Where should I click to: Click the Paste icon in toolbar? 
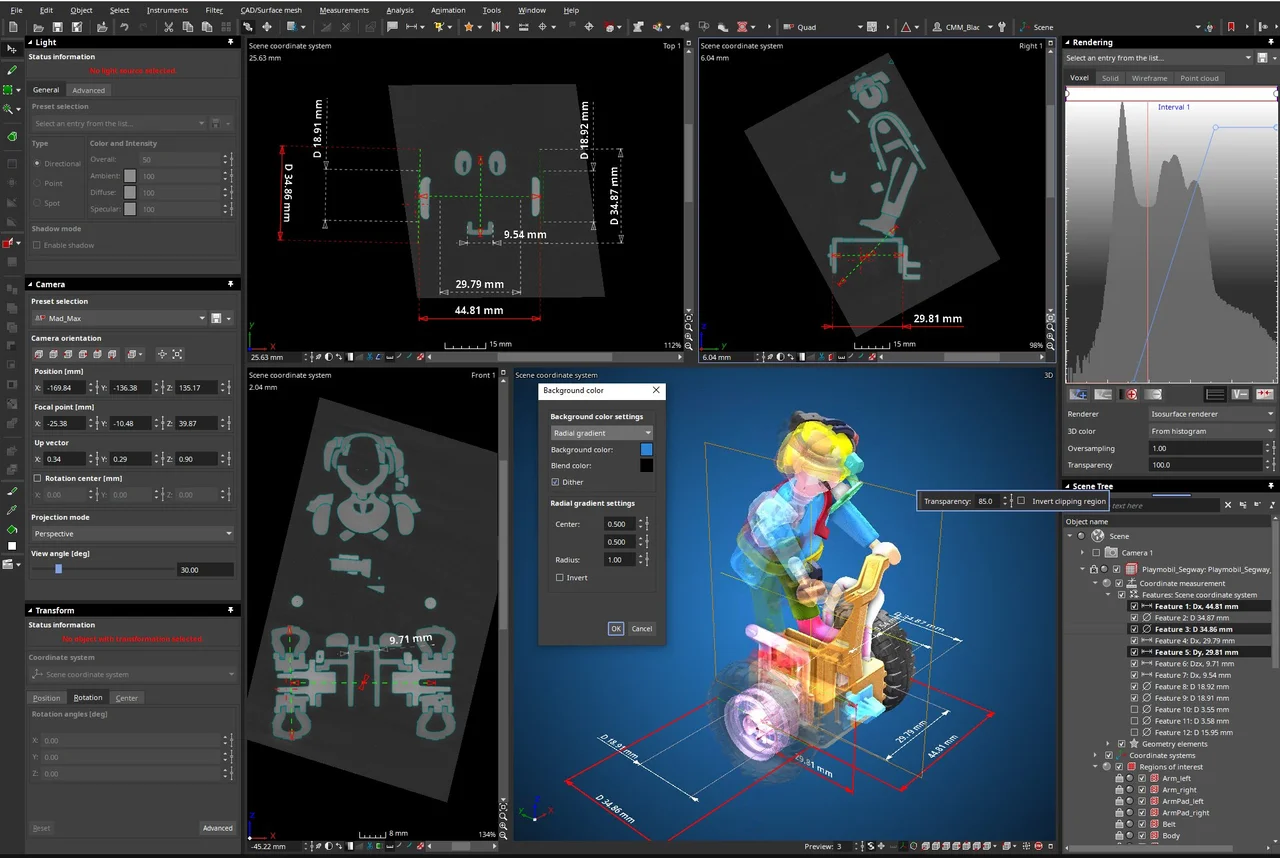click(208, 27)
